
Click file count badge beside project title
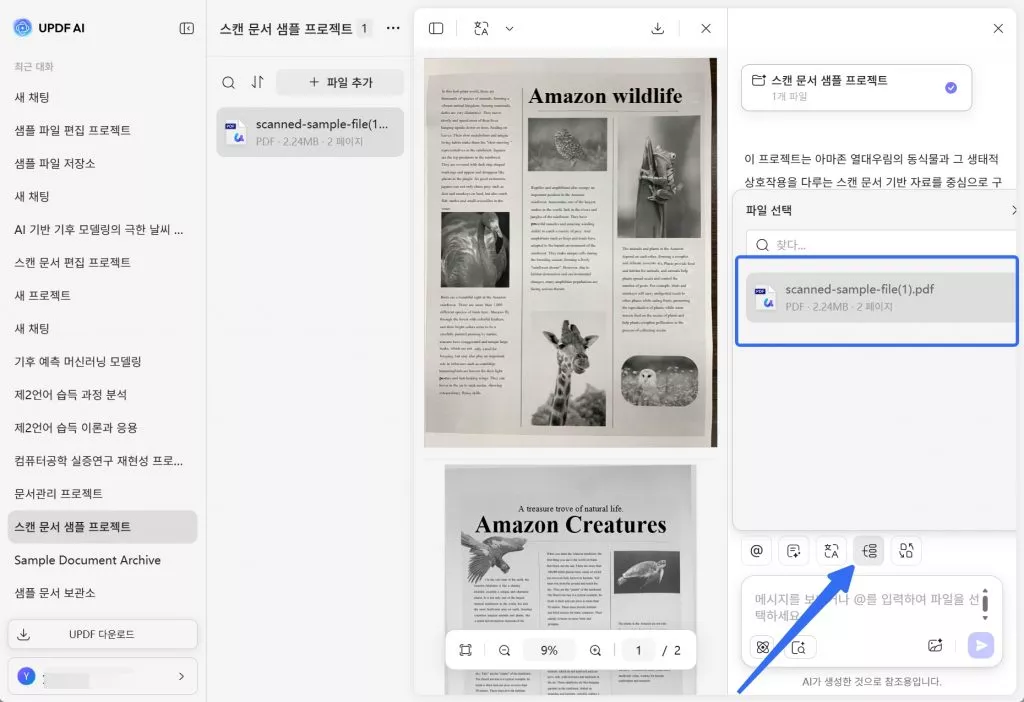coord(364,28)
